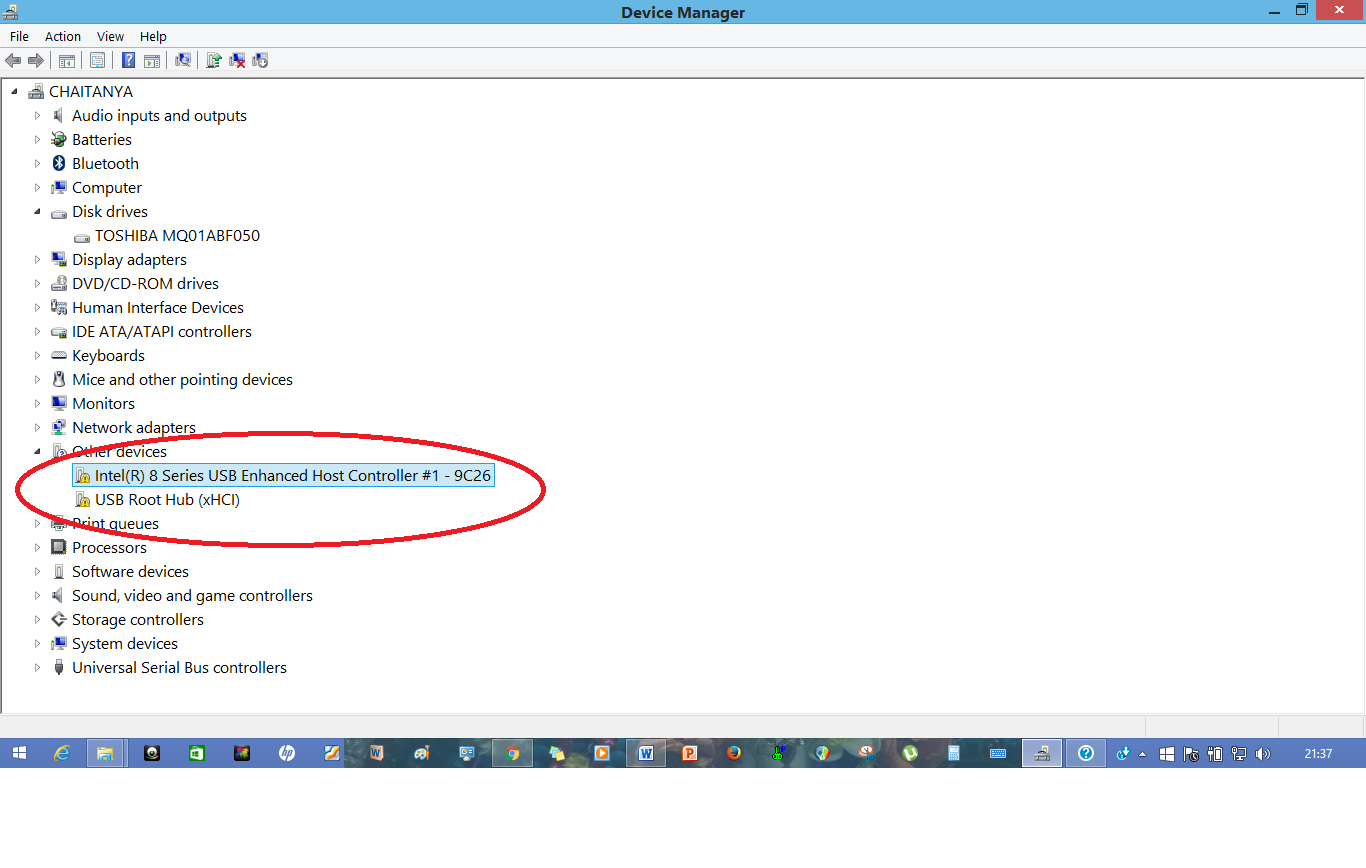Select Intel(R) 8 Series USB Enhanced Host Controller
1366x868 pixels.
coord(293,476)
